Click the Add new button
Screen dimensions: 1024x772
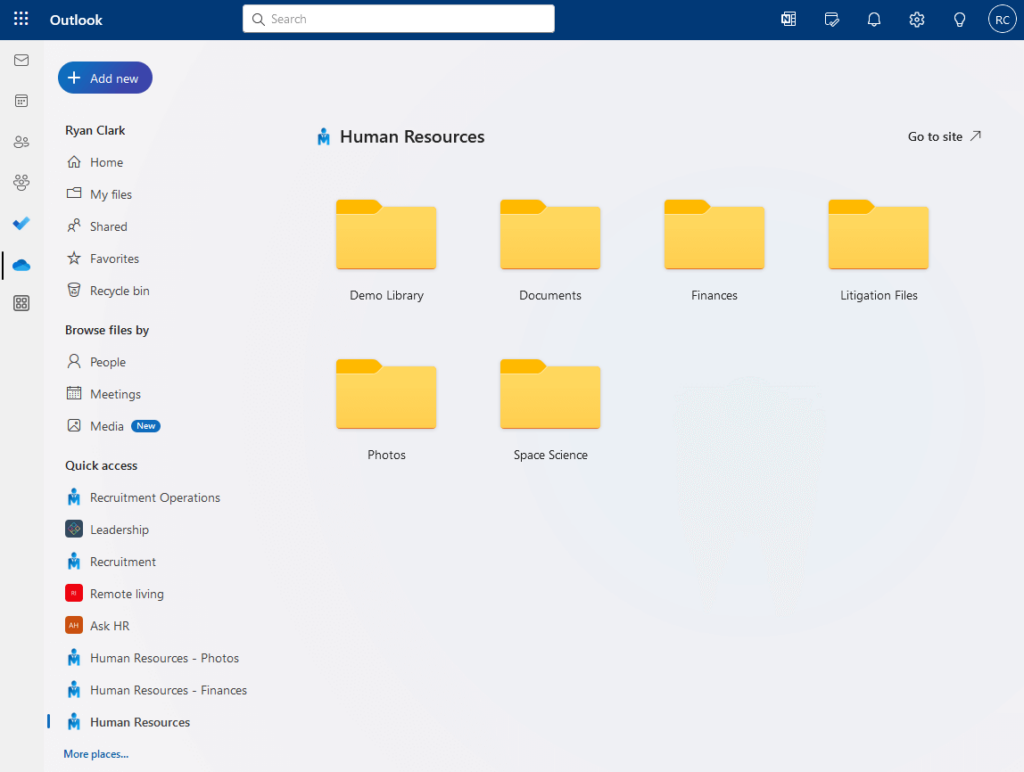pyautogui.click(x=105, y=78)
